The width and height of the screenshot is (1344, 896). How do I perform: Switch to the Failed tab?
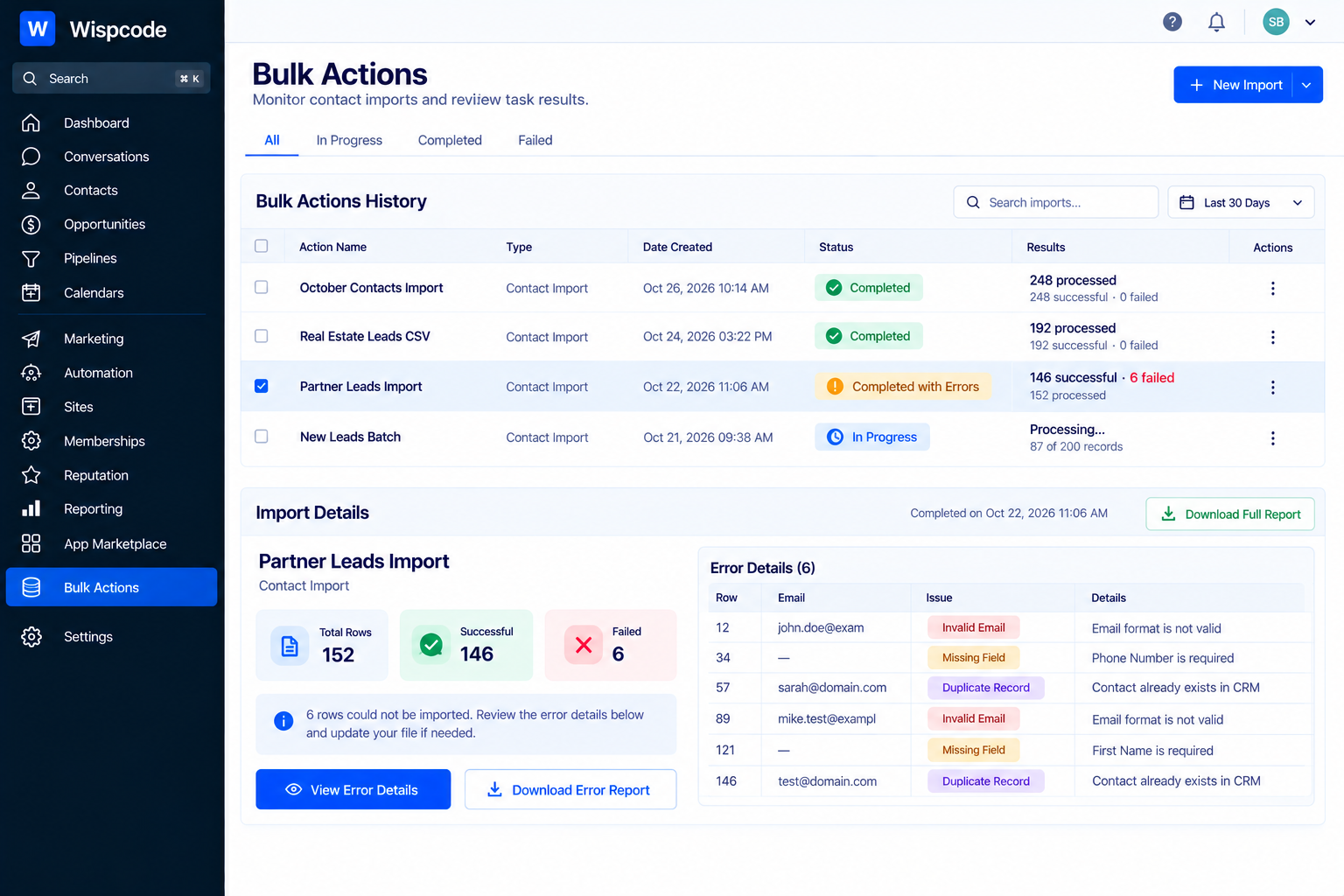(535, 140)
